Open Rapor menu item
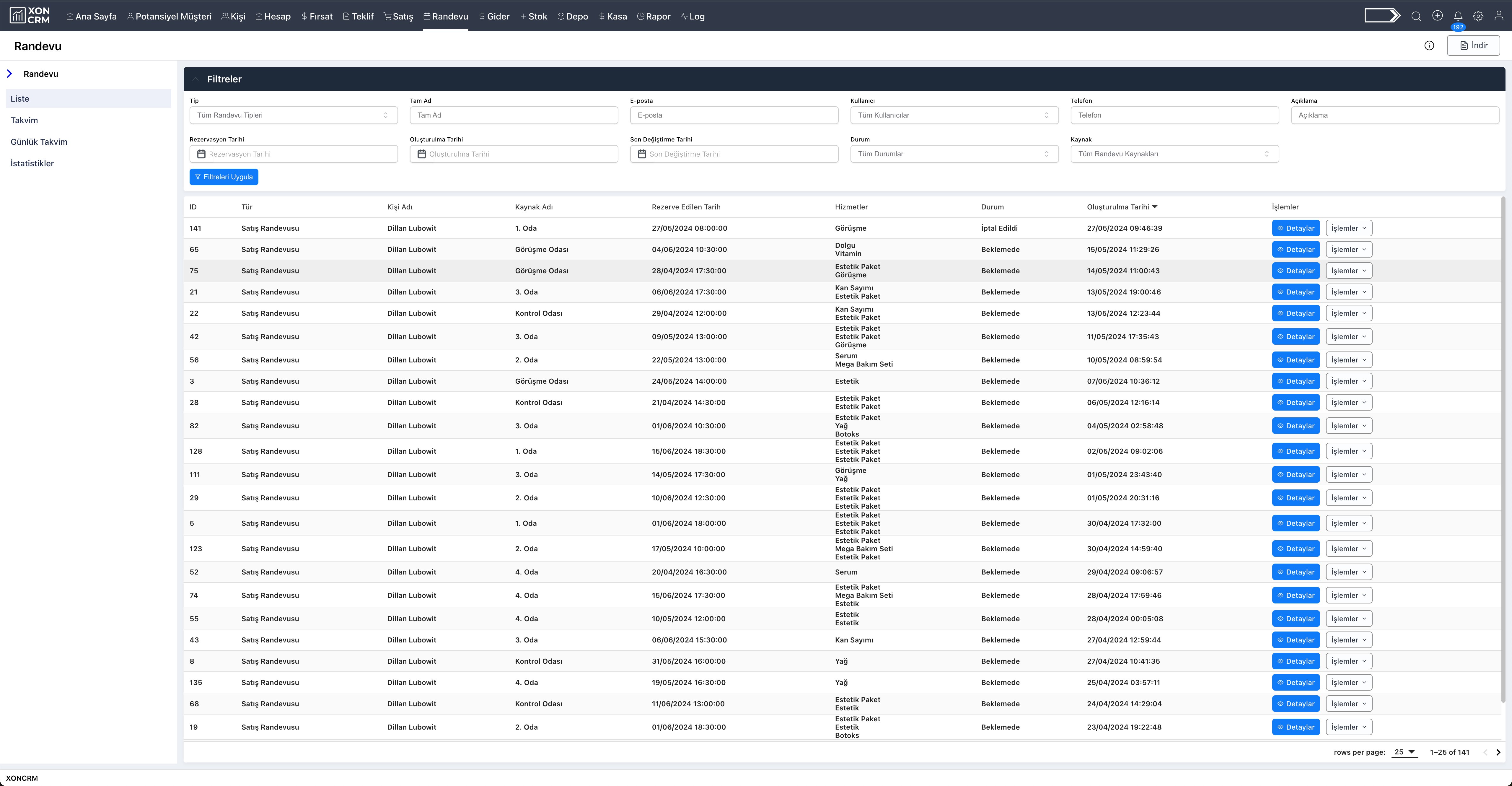 click(x=653, y=17)
